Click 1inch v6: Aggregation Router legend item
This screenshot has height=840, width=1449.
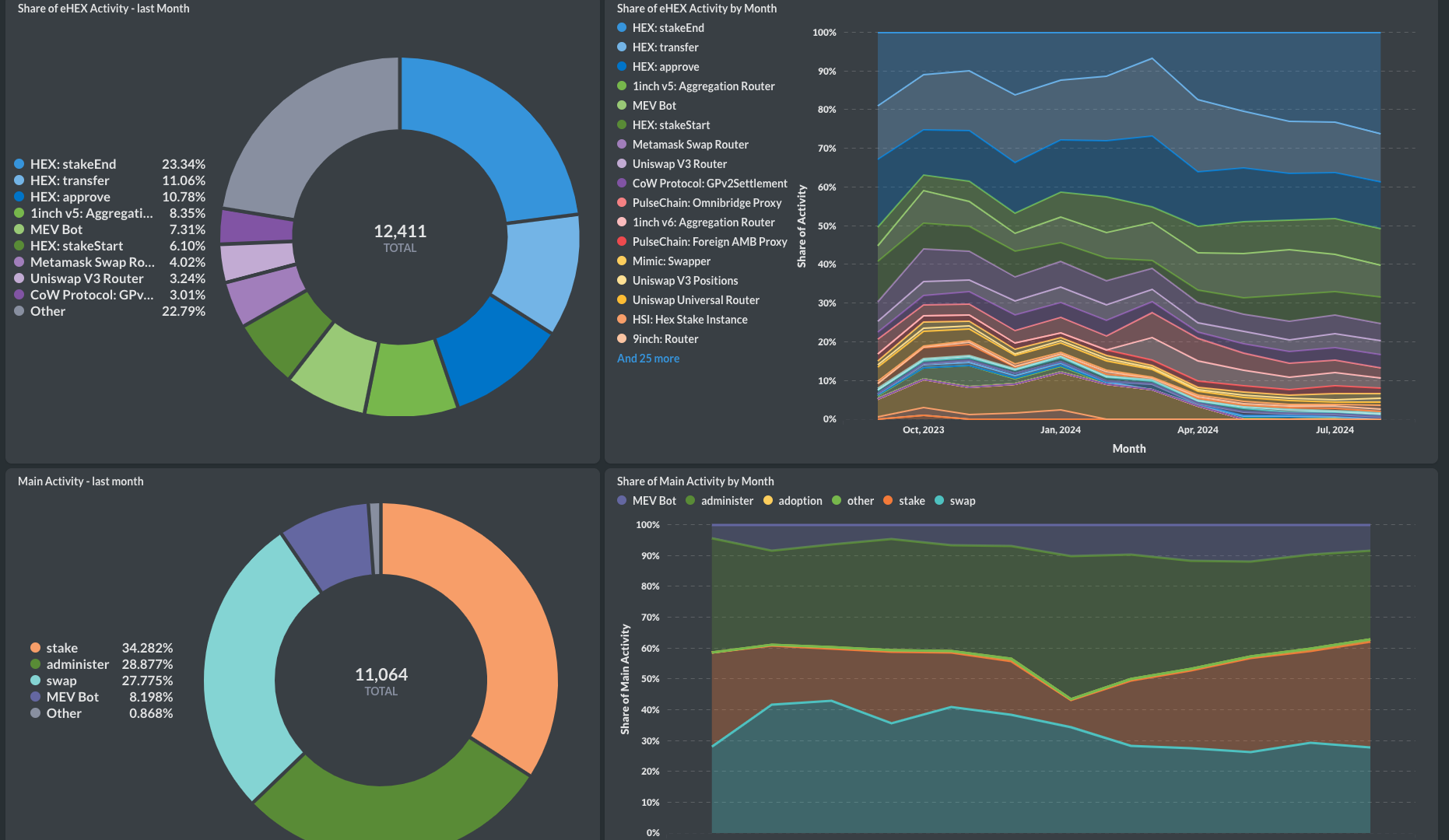[x=696, y=222]
